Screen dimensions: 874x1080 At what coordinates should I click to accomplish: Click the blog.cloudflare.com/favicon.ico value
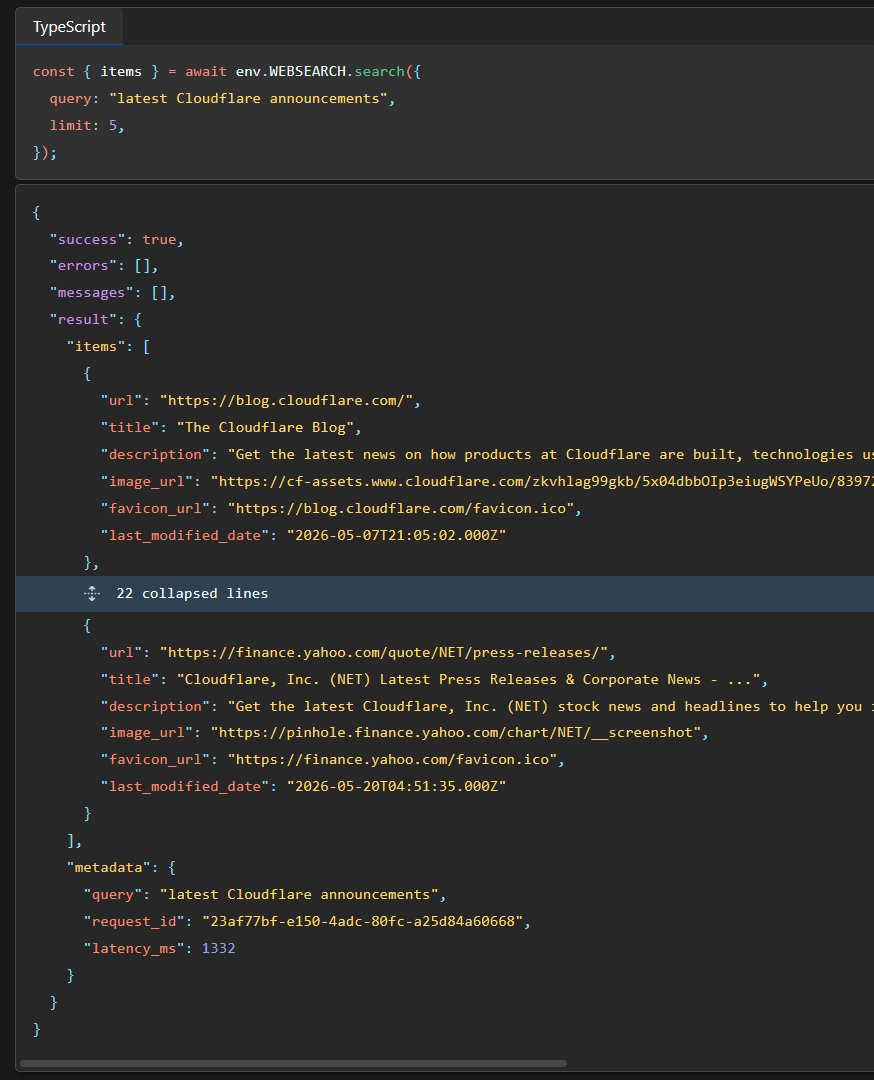coord(401,508)
